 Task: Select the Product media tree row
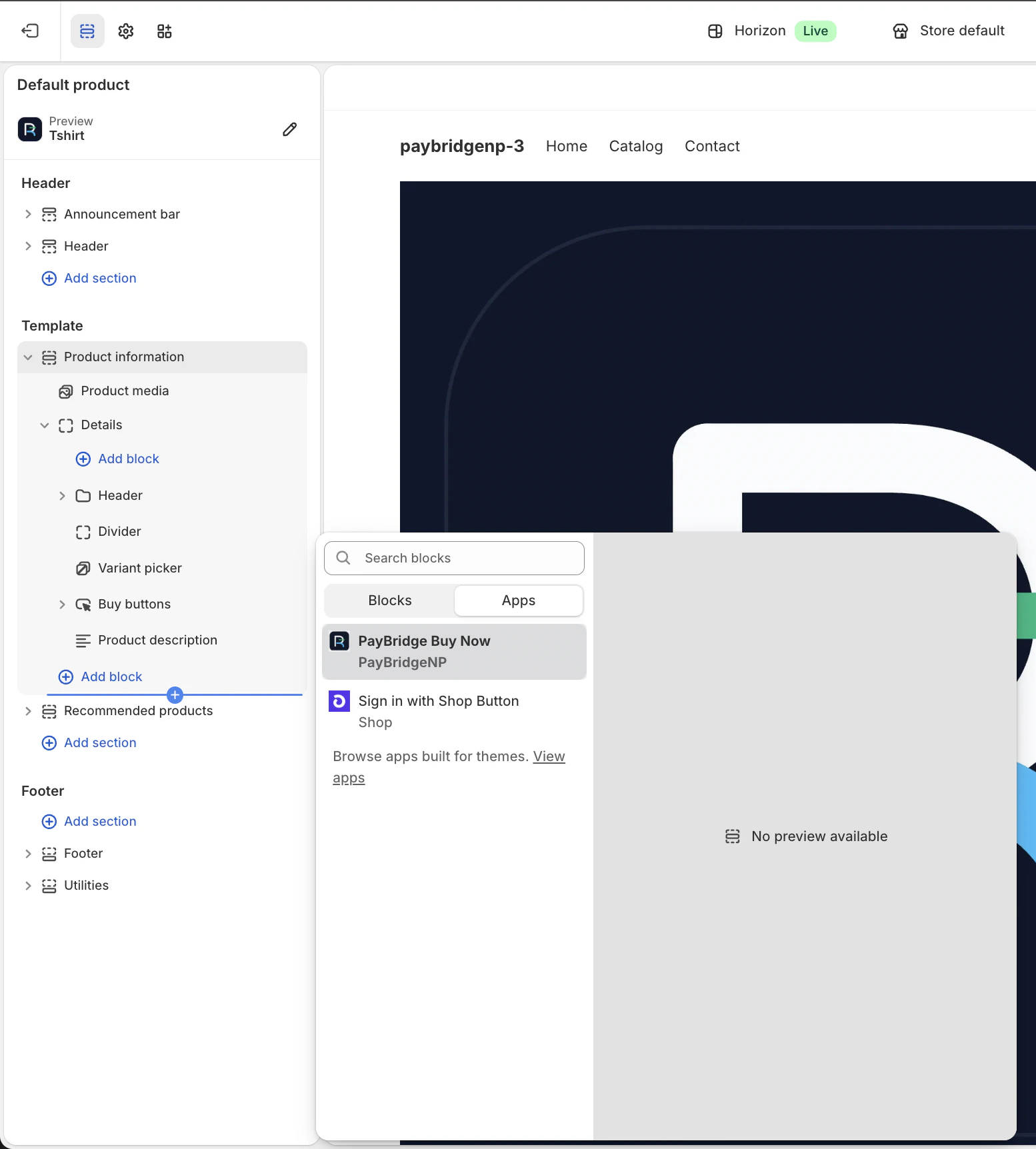point(162,391)
